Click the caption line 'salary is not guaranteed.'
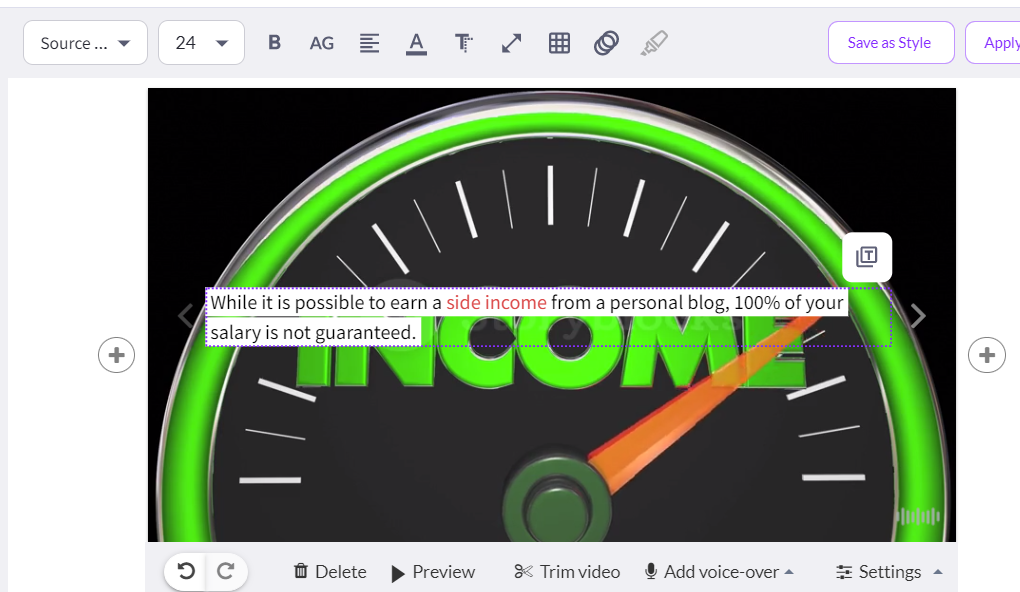The image size is (1020, 592). pos(313,332)
